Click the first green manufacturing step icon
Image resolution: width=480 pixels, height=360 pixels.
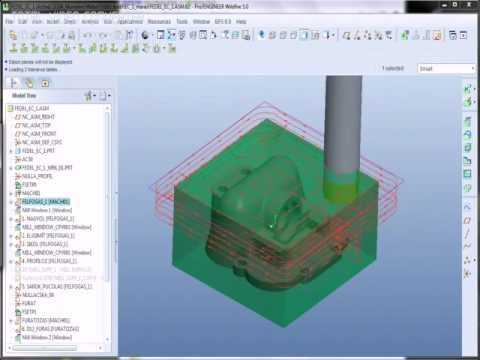13,49
